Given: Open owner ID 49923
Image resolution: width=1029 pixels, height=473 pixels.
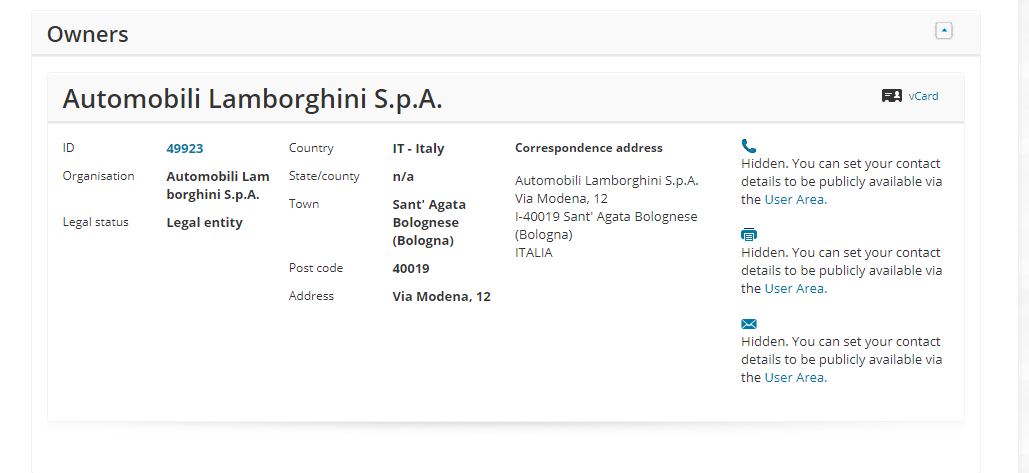Looking at the screenshot, I should coord(184,149).
